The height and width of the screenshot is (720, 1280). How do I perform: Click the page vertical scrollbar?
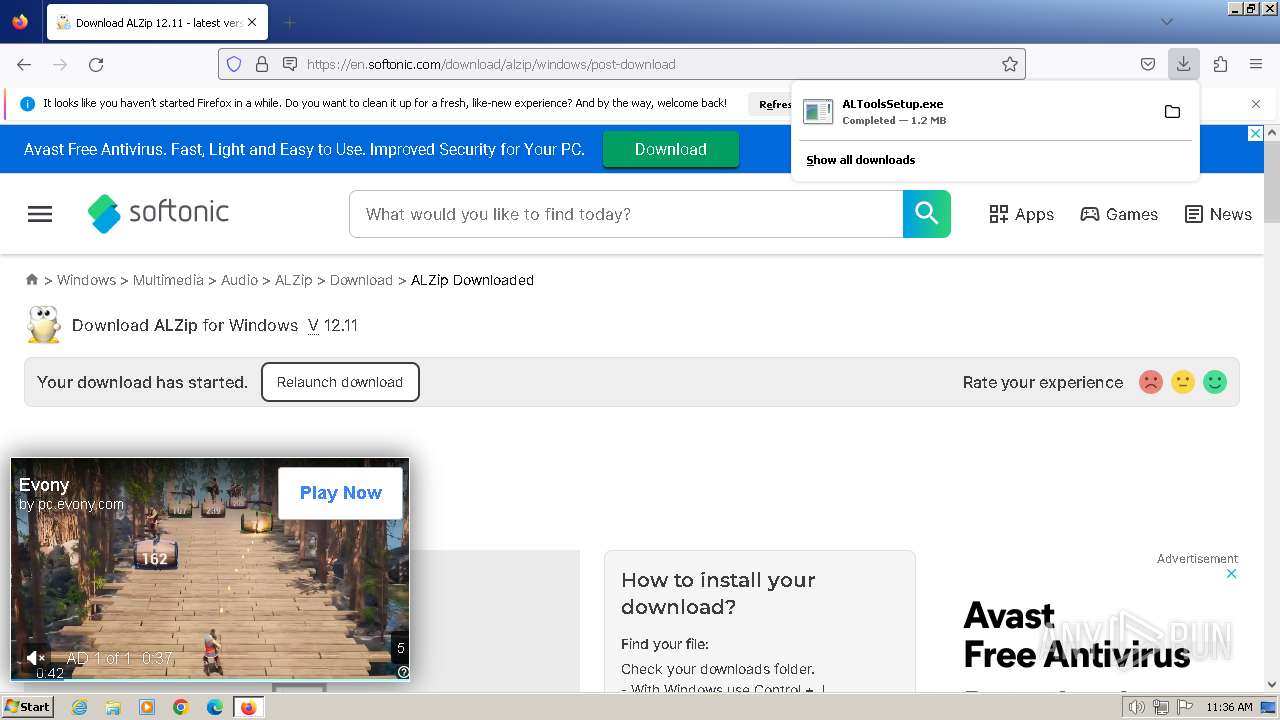coord(1272,182)
